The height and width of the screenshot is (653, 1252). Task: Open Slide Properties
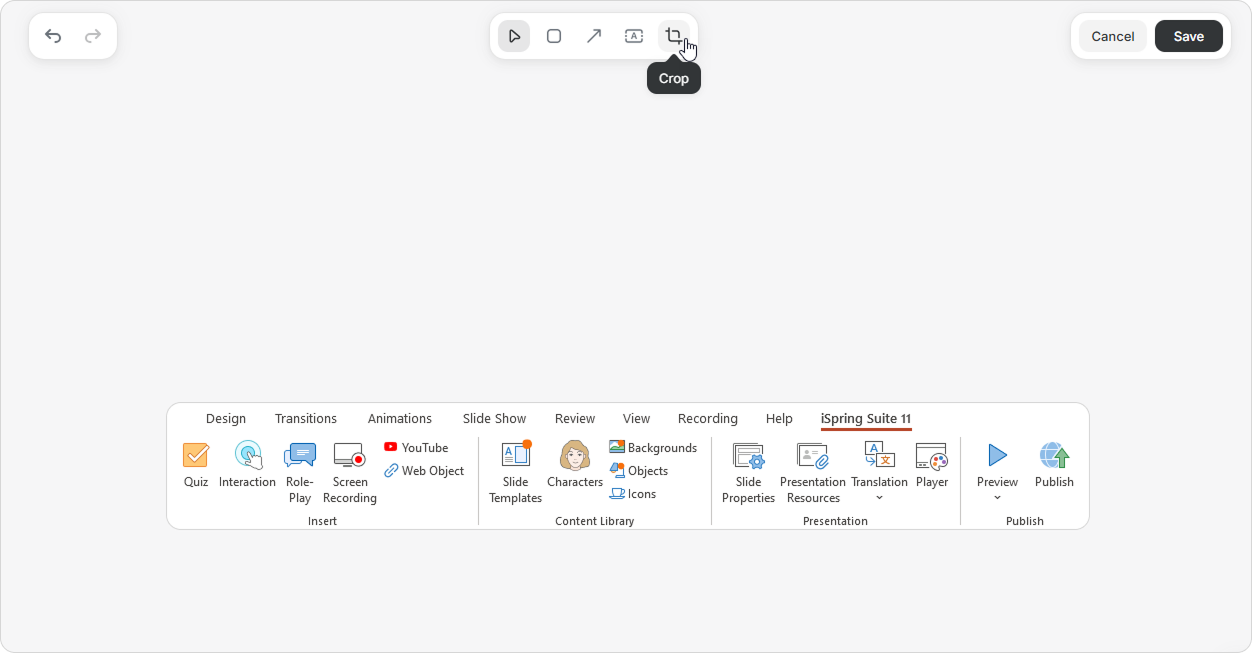click(x=748, y=473)
